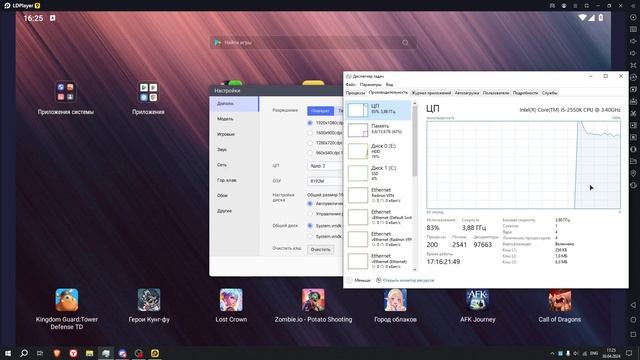This screenshot has height=360, width=640.
Task: Launch AFK Journey game icon
Action: 478,300
